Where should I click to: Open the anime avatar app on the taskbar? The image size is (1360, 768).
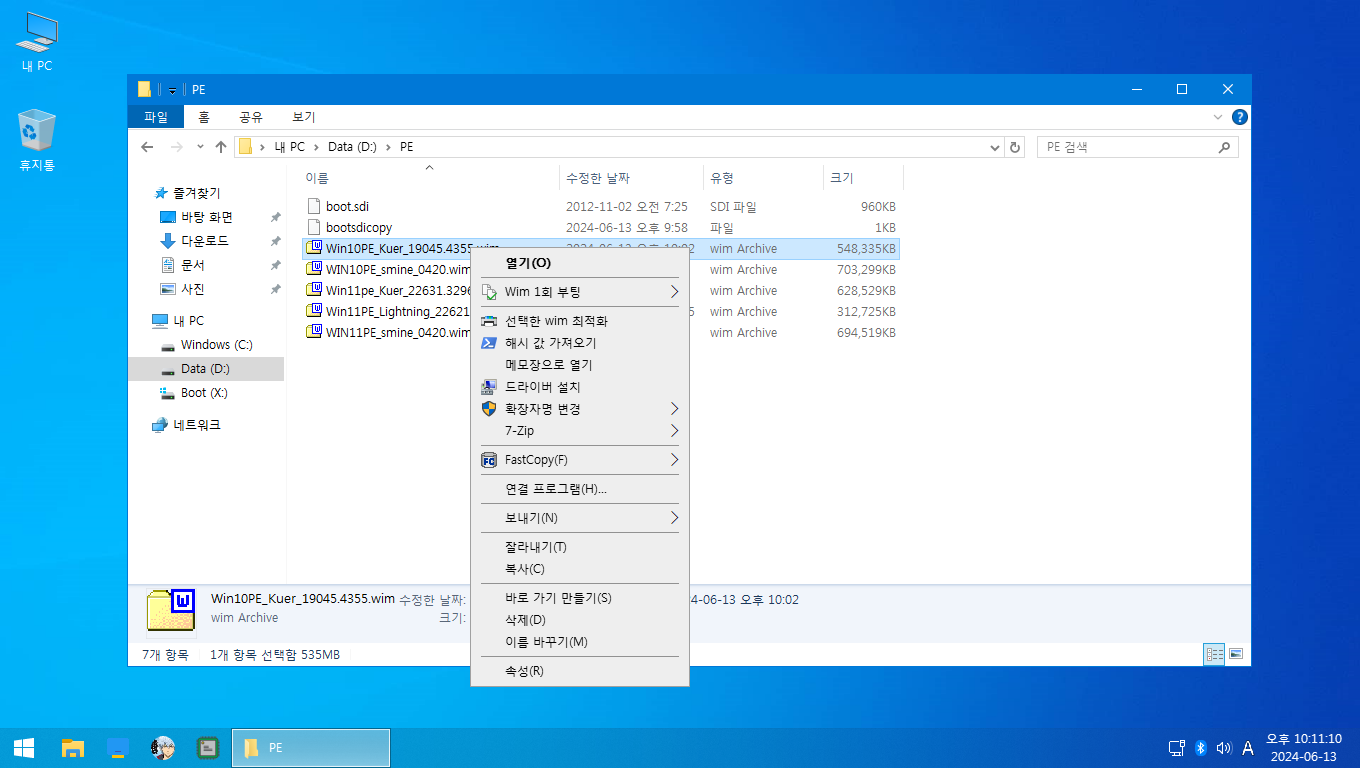click(x=163, y=747)
